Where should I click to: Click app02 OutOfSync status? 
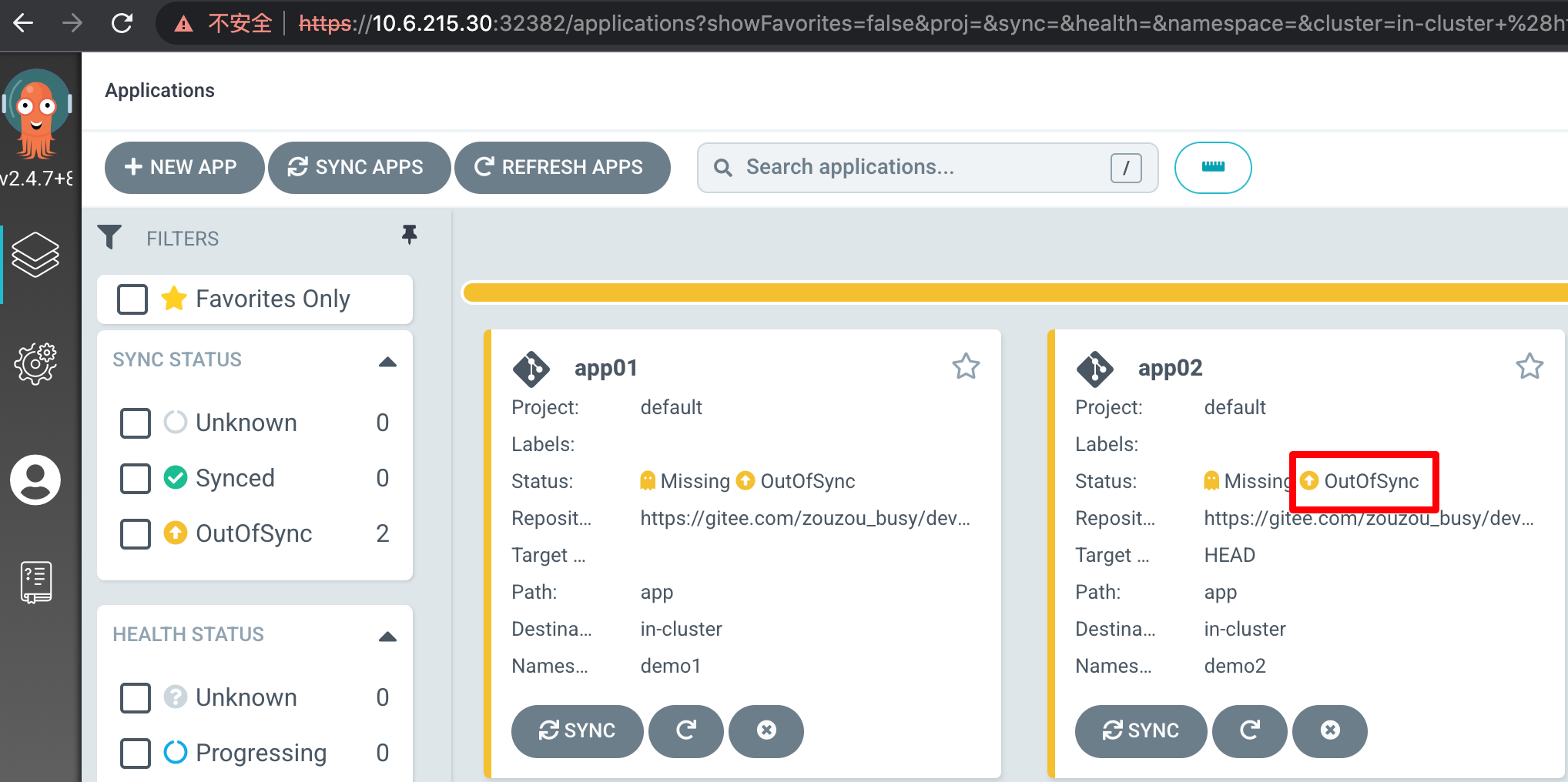[1359, 481]
